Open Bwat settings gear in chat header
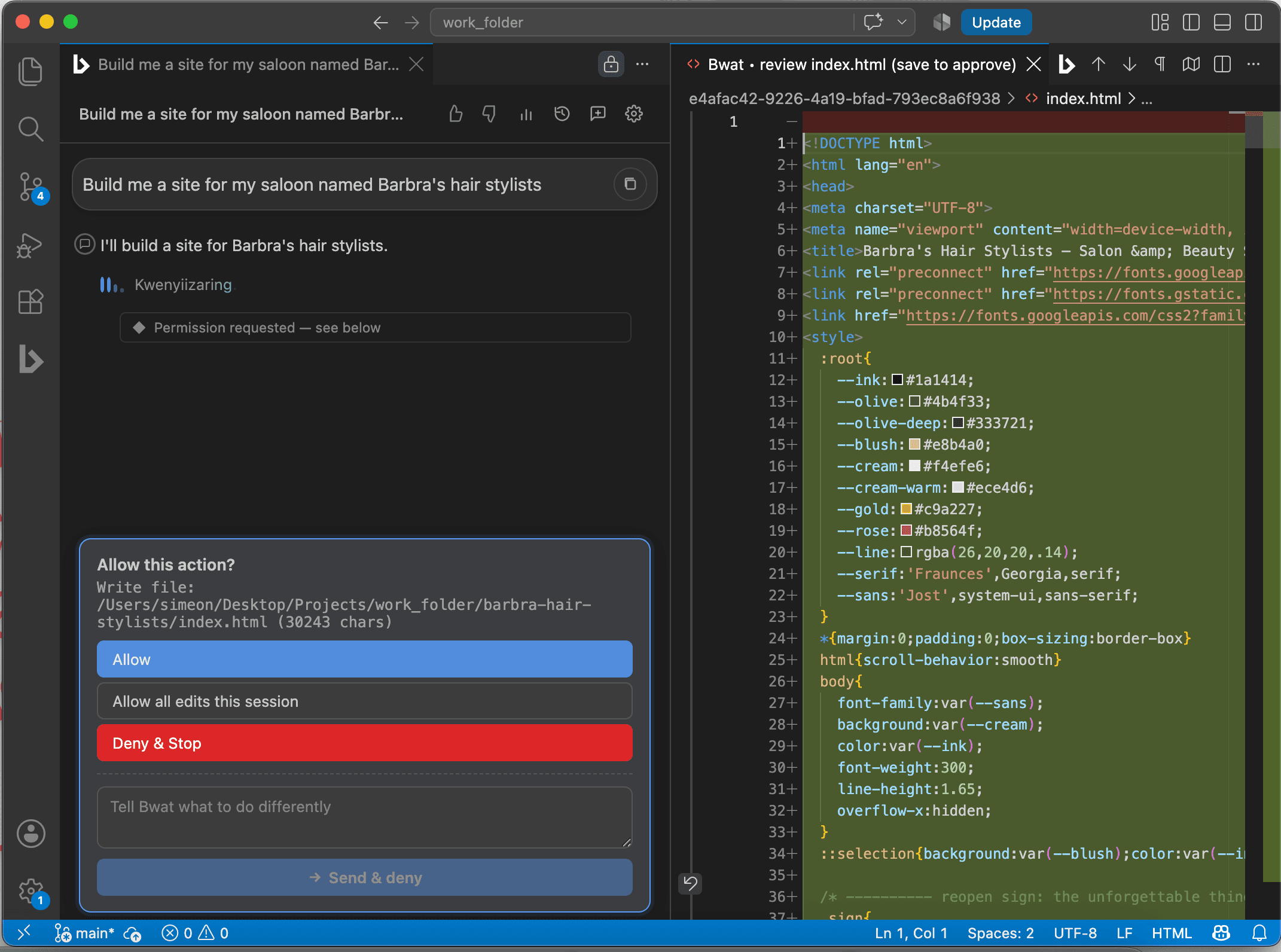 pos(633,114)
